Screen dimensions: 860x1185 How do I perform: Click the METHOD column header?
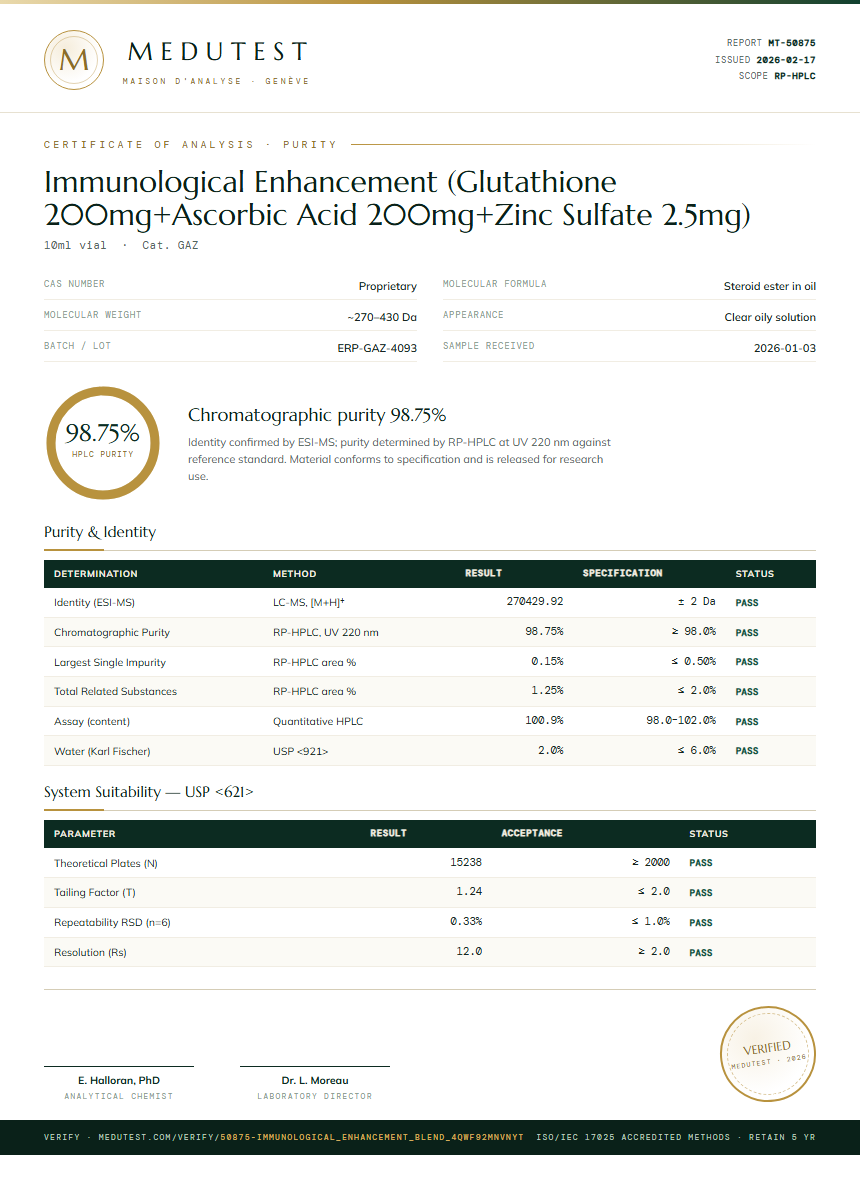pos(295,574)
